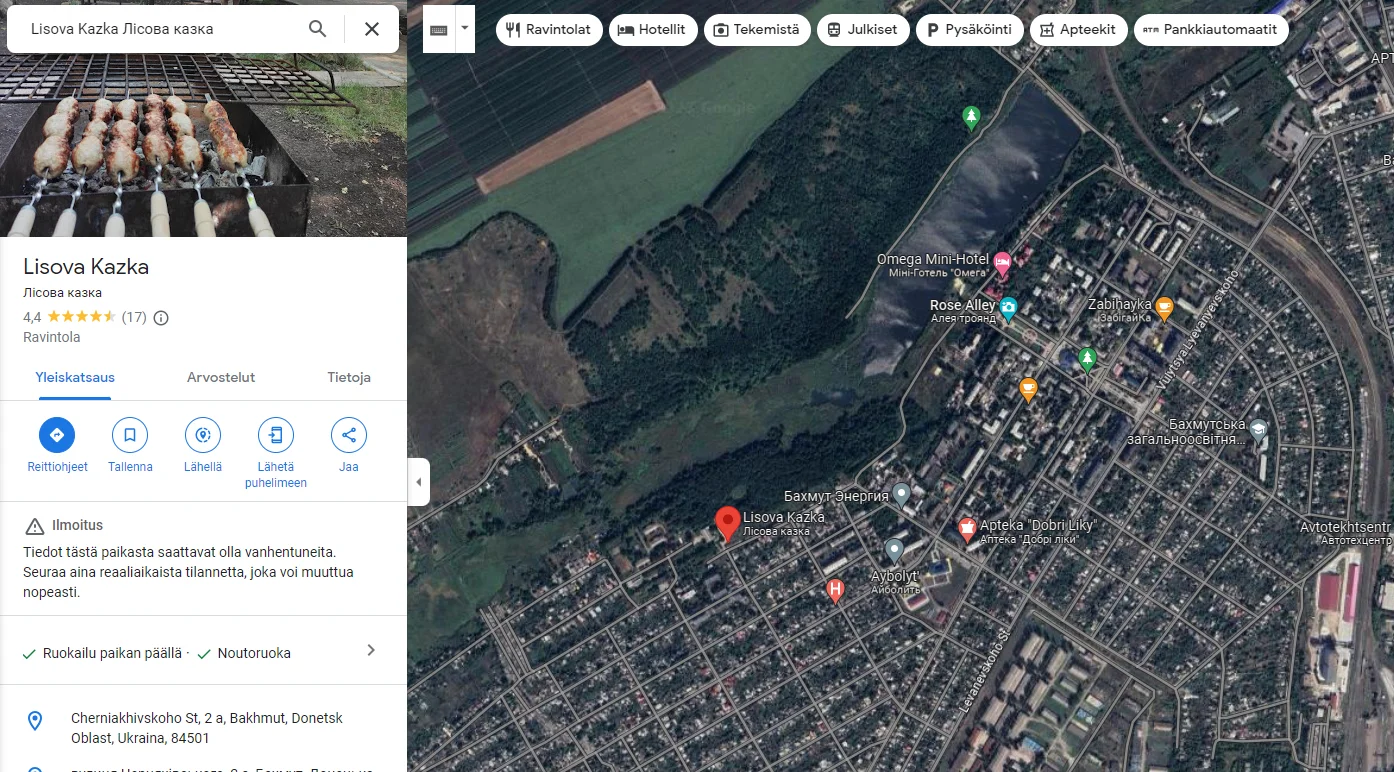Select the Apteka Dobri Liky pharmacy marker
This screenshot has width=1394, height=772.
coord(967,528)
